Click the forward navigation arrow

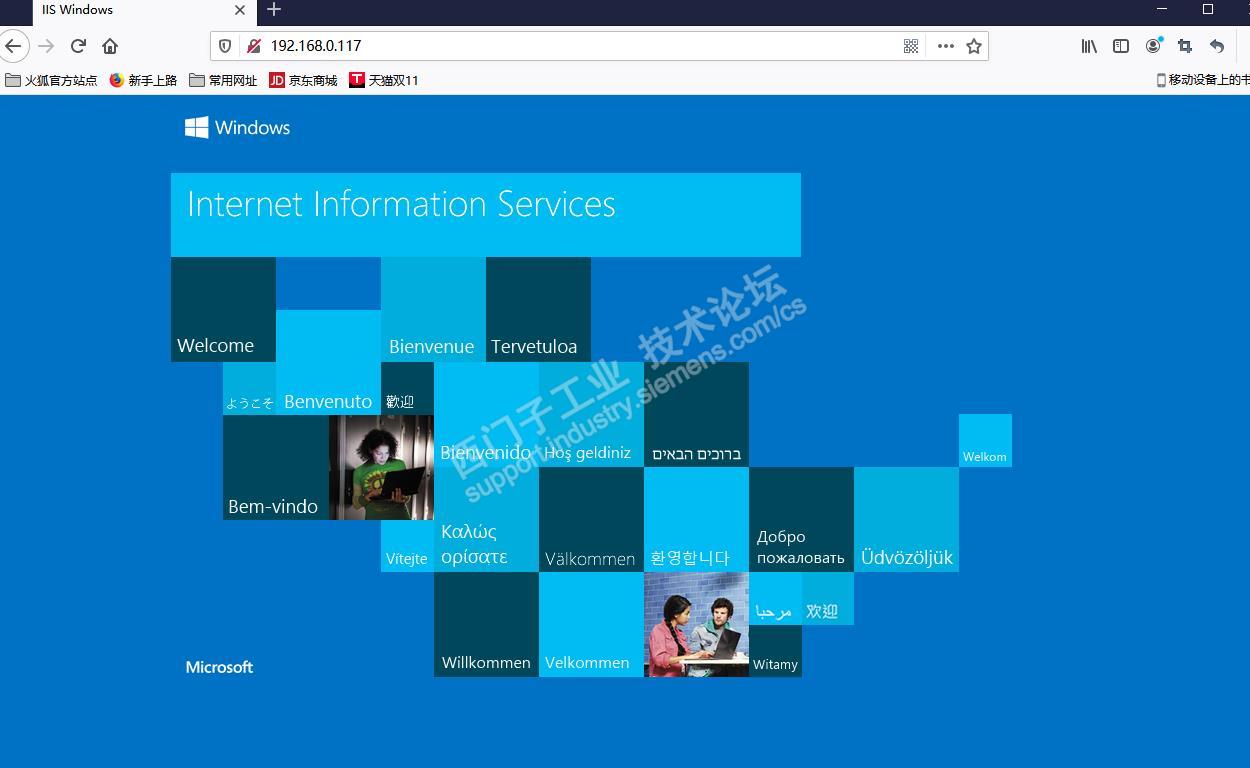click(46, 46)
